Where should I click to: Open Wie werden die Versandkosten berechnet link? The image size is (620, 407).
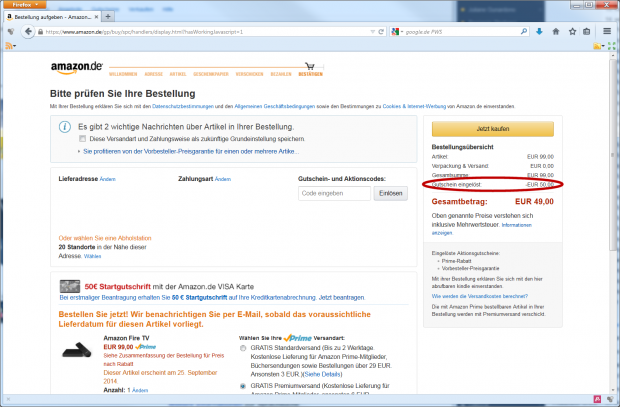click(x=480, y=296)
